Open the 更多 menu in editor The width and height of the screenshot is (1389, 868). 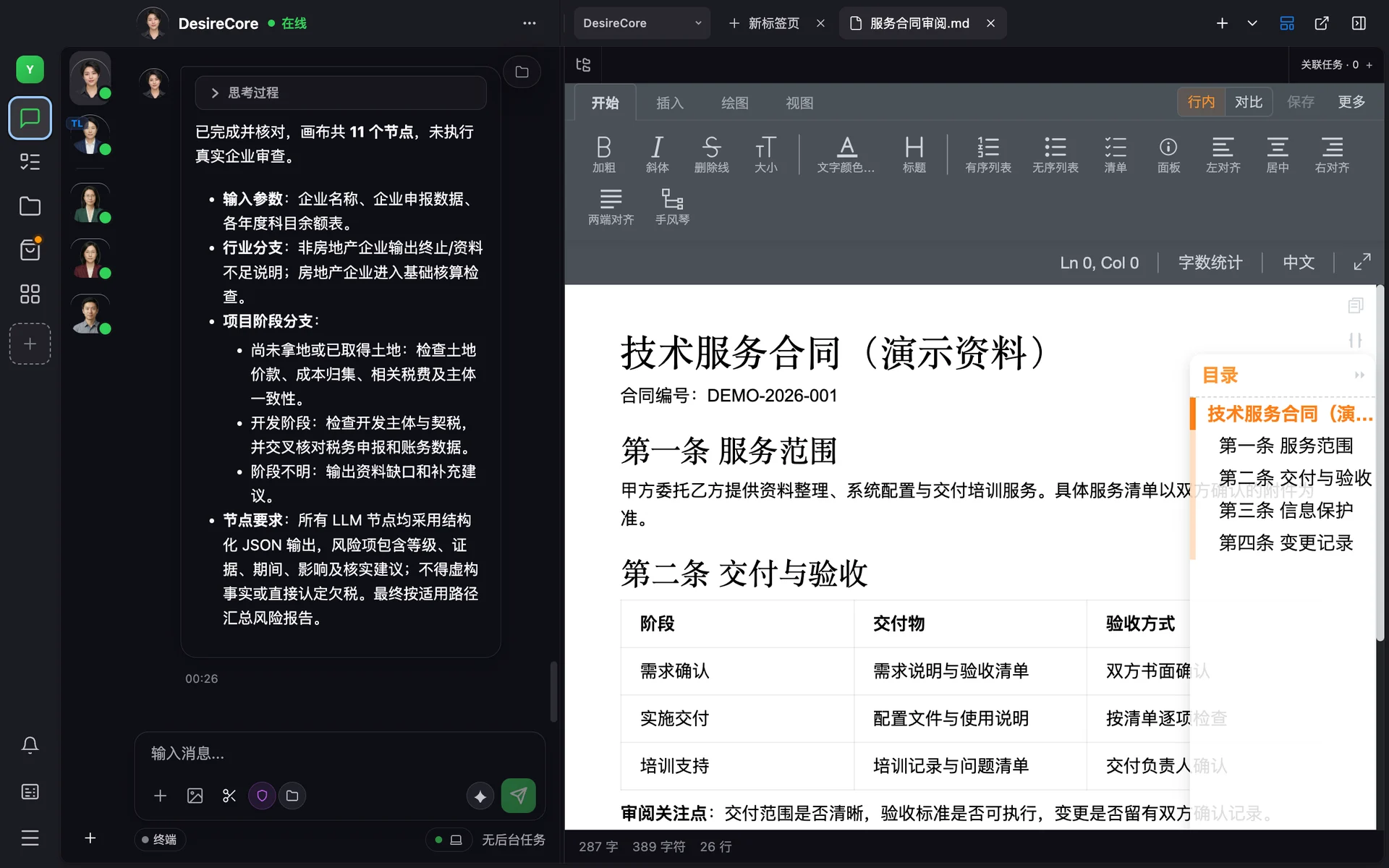point(1351,102)
